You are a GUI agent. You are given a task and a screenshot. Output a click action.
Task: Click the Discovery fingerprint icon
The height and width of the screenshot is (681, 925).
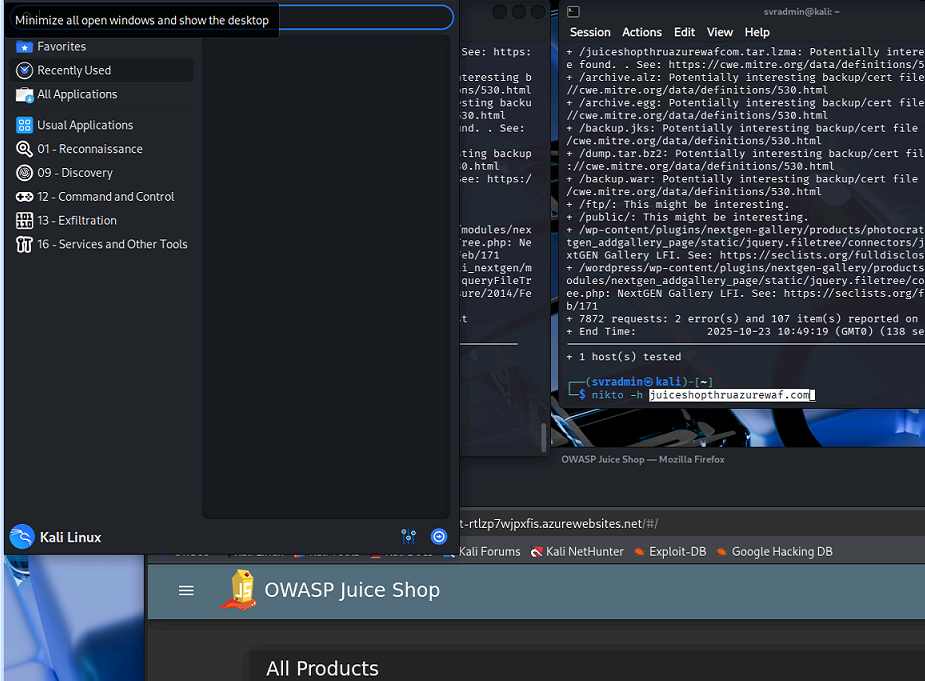[24, 173]
